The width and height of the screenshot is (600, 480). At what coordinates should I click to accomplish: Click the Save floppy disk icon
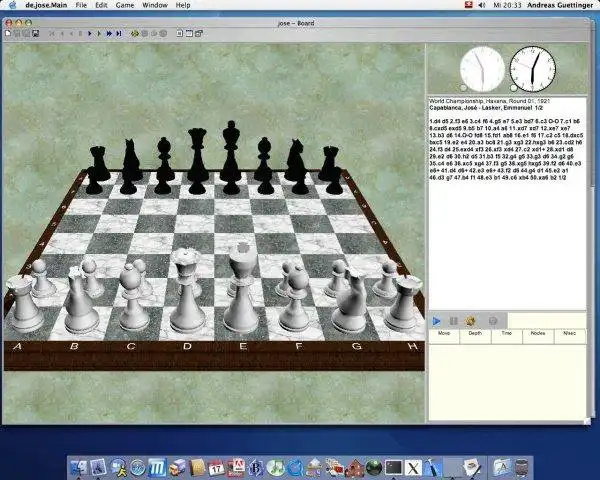point(36,34)
